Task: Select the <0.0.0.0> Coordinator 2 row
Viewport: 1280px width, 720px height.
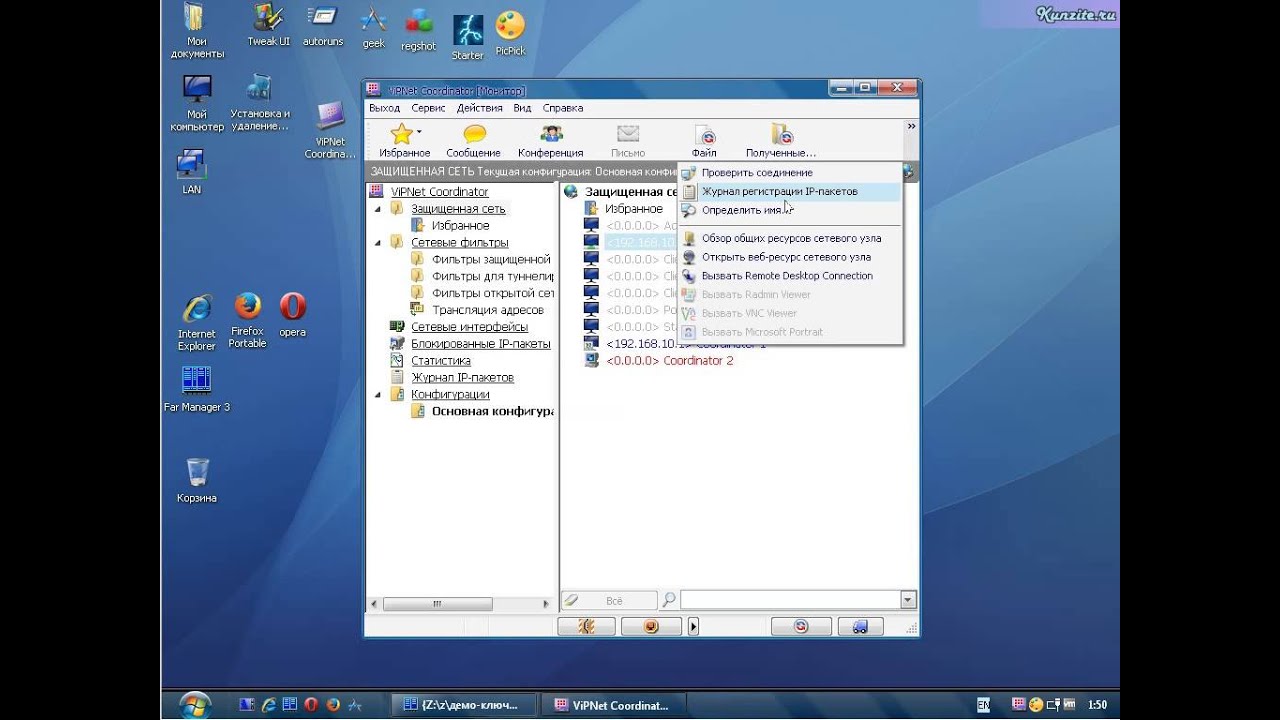Action: 669,361
